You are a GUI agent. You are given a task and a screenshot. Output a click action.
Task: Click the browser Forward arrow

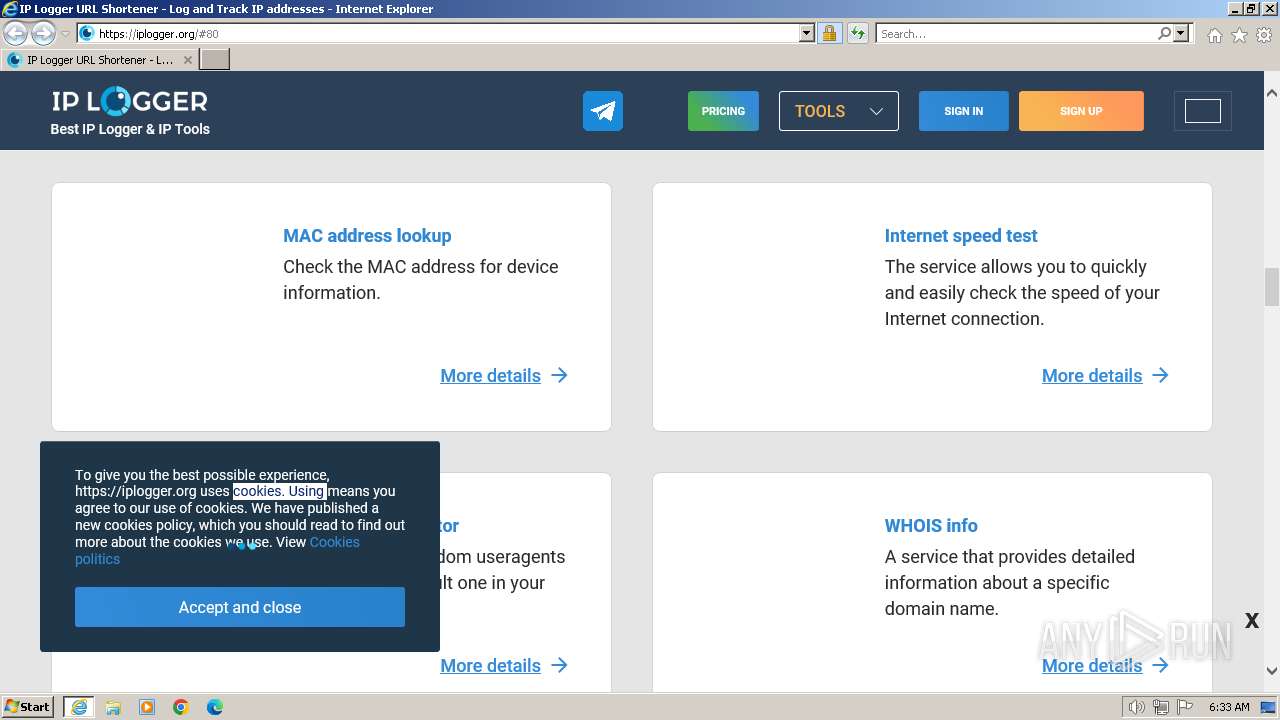tap(43, 33)
